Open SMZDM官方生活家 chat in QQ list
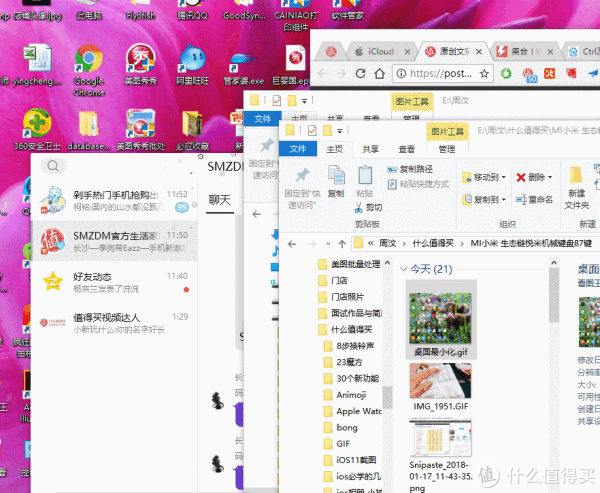This screenshot has height=493, width=600. [114, 241]
